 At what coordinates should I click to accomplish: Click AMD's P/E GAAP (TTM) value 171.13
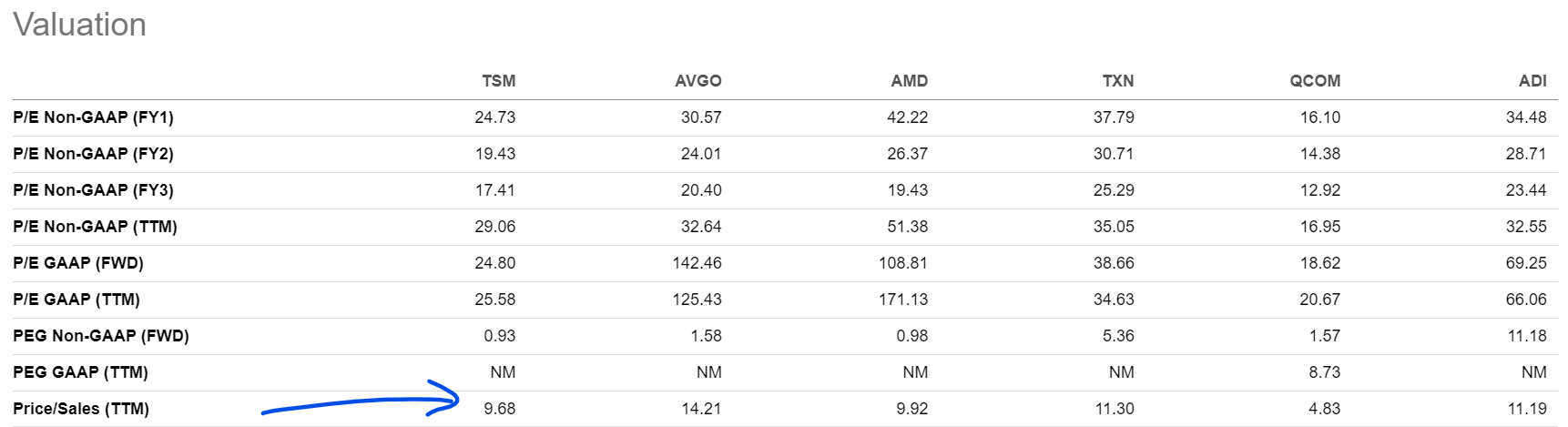[x=902, y=300]
